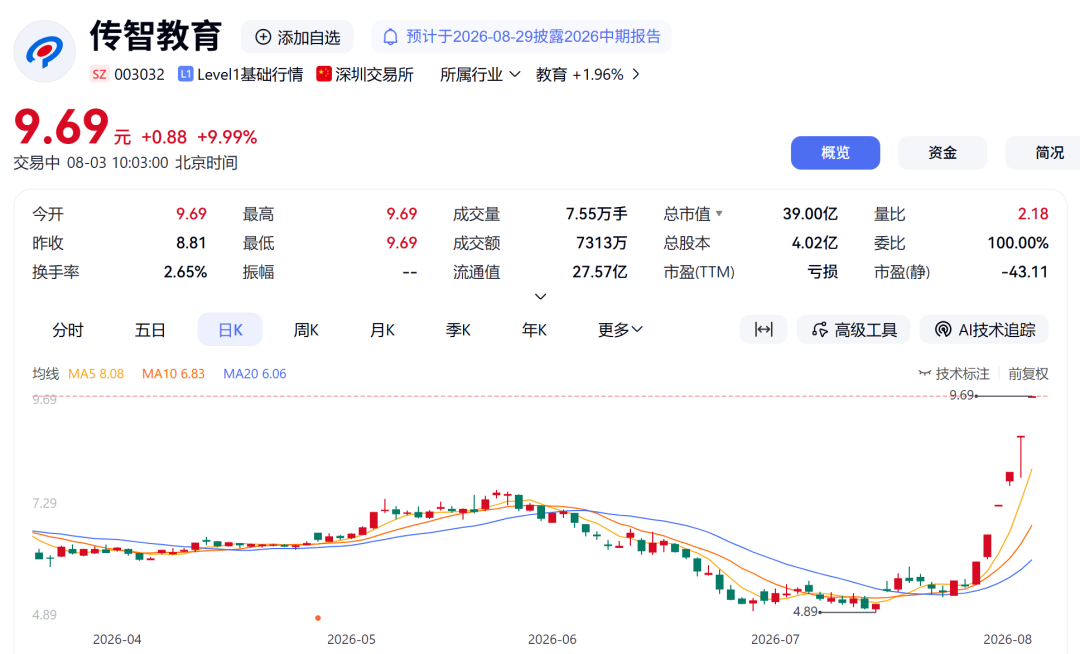Click 前复权 adjustment option
Screen dimensions: 1080x654
(x=1028, y=374)
